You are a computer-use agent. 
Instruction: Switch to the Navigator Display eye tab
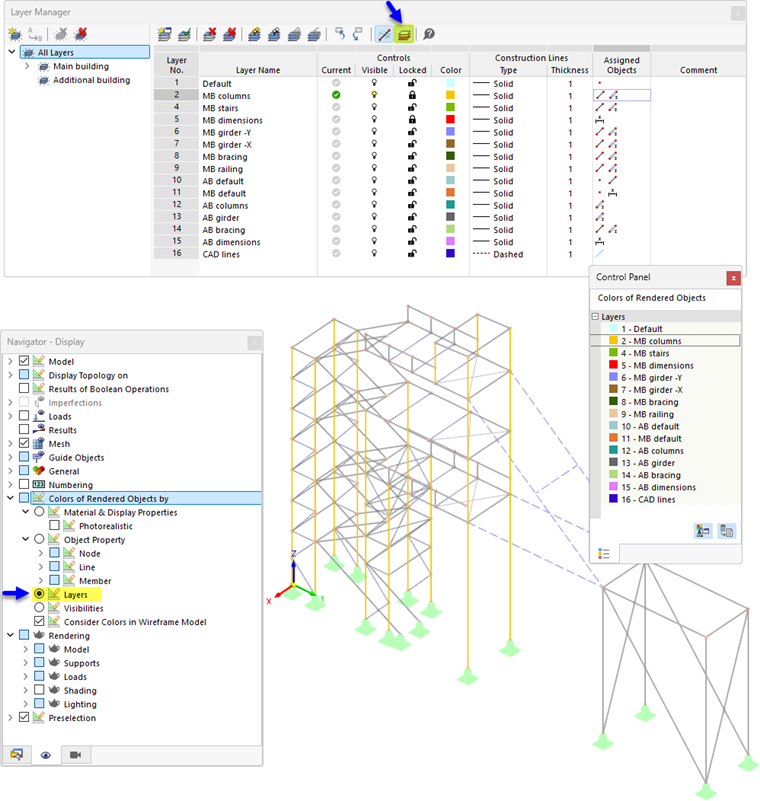tap(45, 755)
